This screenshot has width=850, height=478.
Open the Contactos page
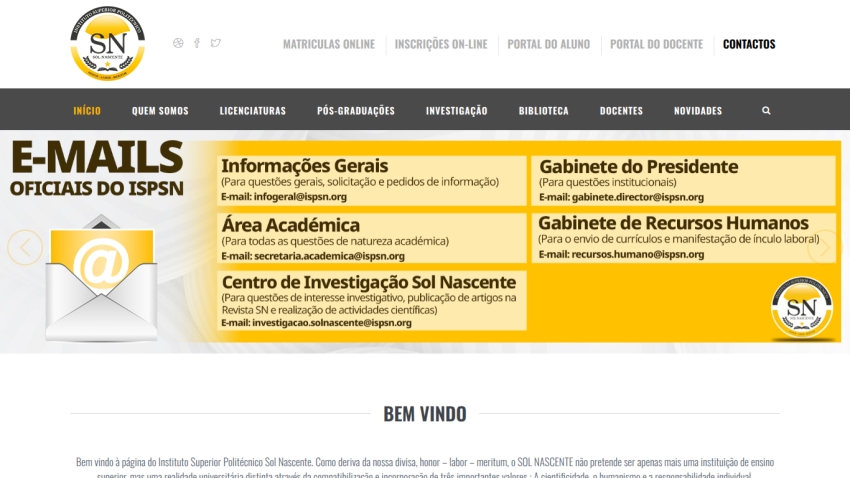(749, 44)
